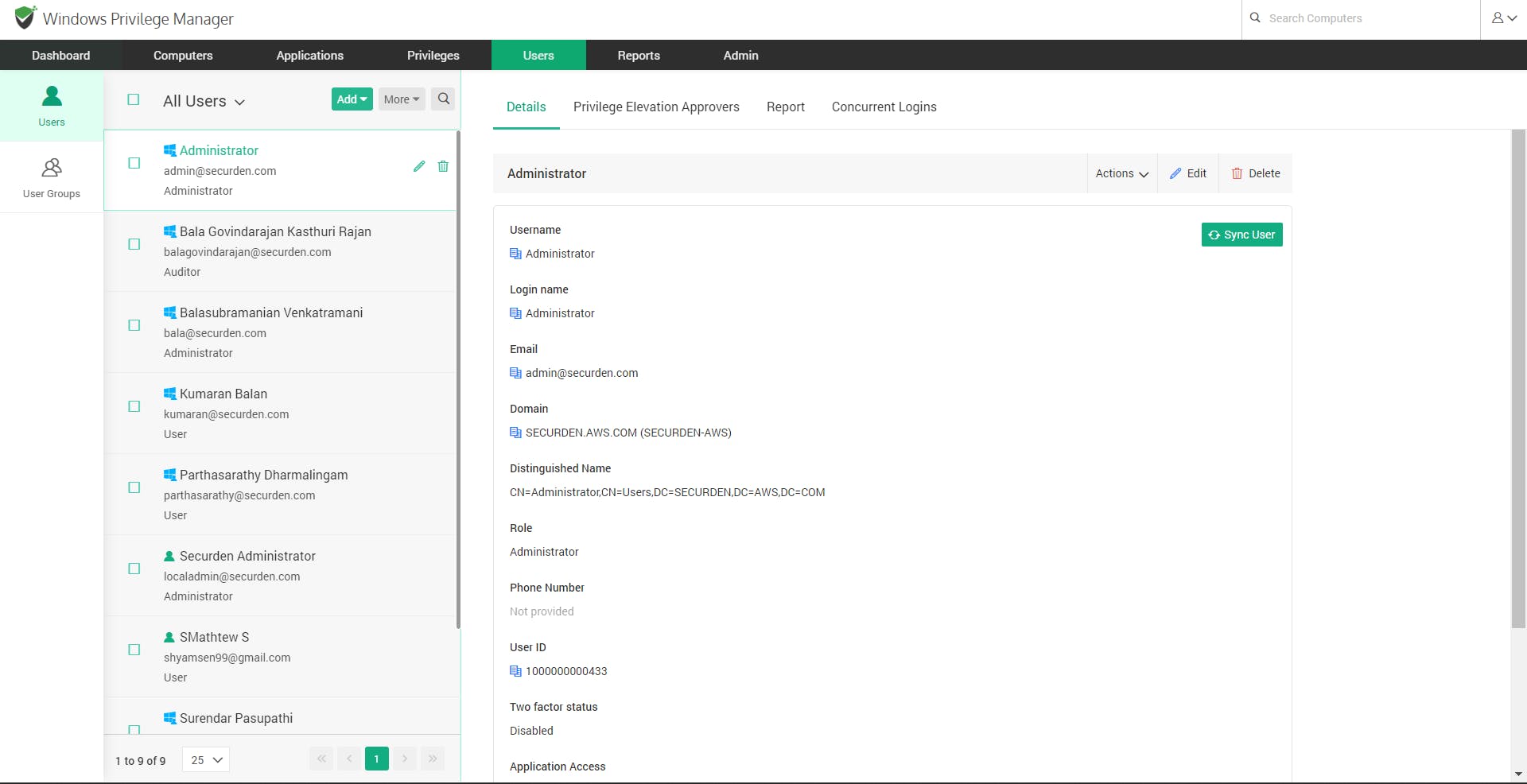This screenshot has height=784, width=1527.
Task: Click Windows icon beside Parthasarathy Dharmalingam
Action: (169, 475)
